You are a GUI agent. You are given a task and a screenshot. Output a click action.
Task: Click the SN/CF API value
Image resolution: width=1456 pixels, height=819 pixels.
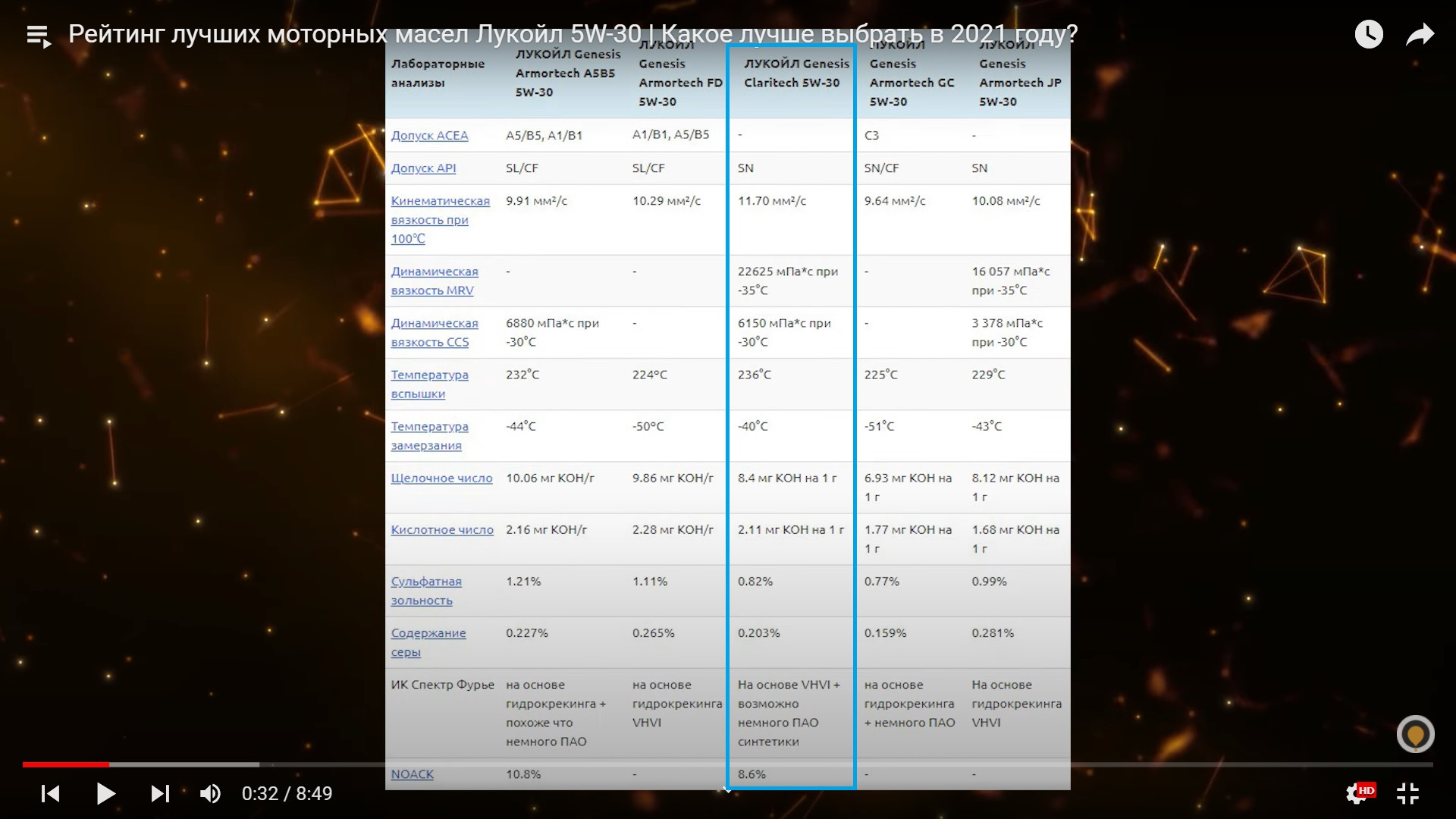pos(881,168)
